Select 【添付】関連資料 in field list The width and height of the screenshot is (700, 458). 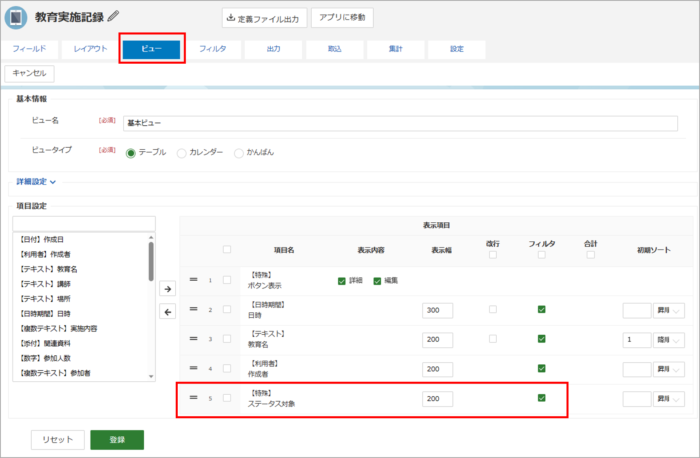pyautogui.click(x=45, y=343)
